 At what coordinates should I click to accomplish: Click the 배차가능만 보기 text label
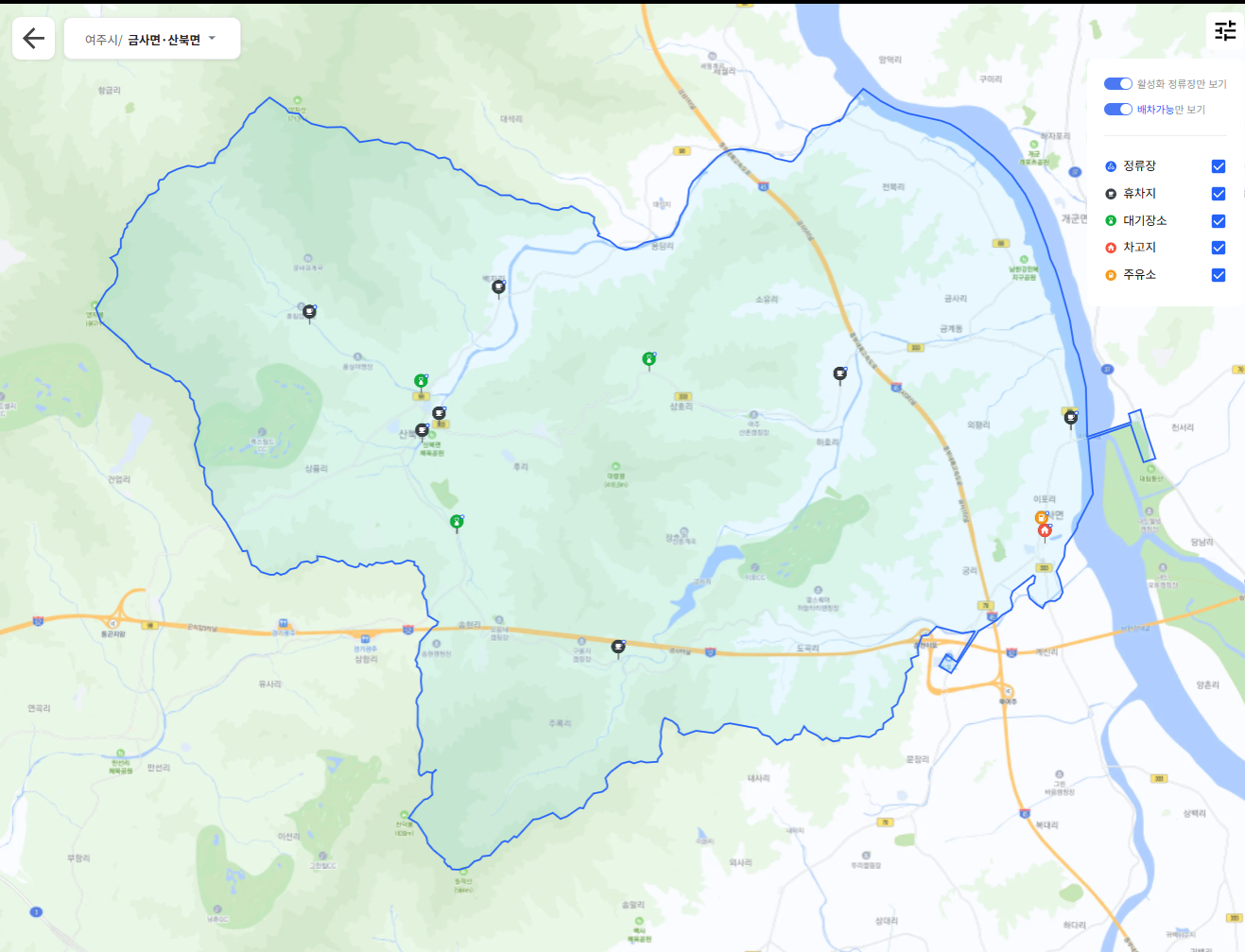pos(1170,110)
